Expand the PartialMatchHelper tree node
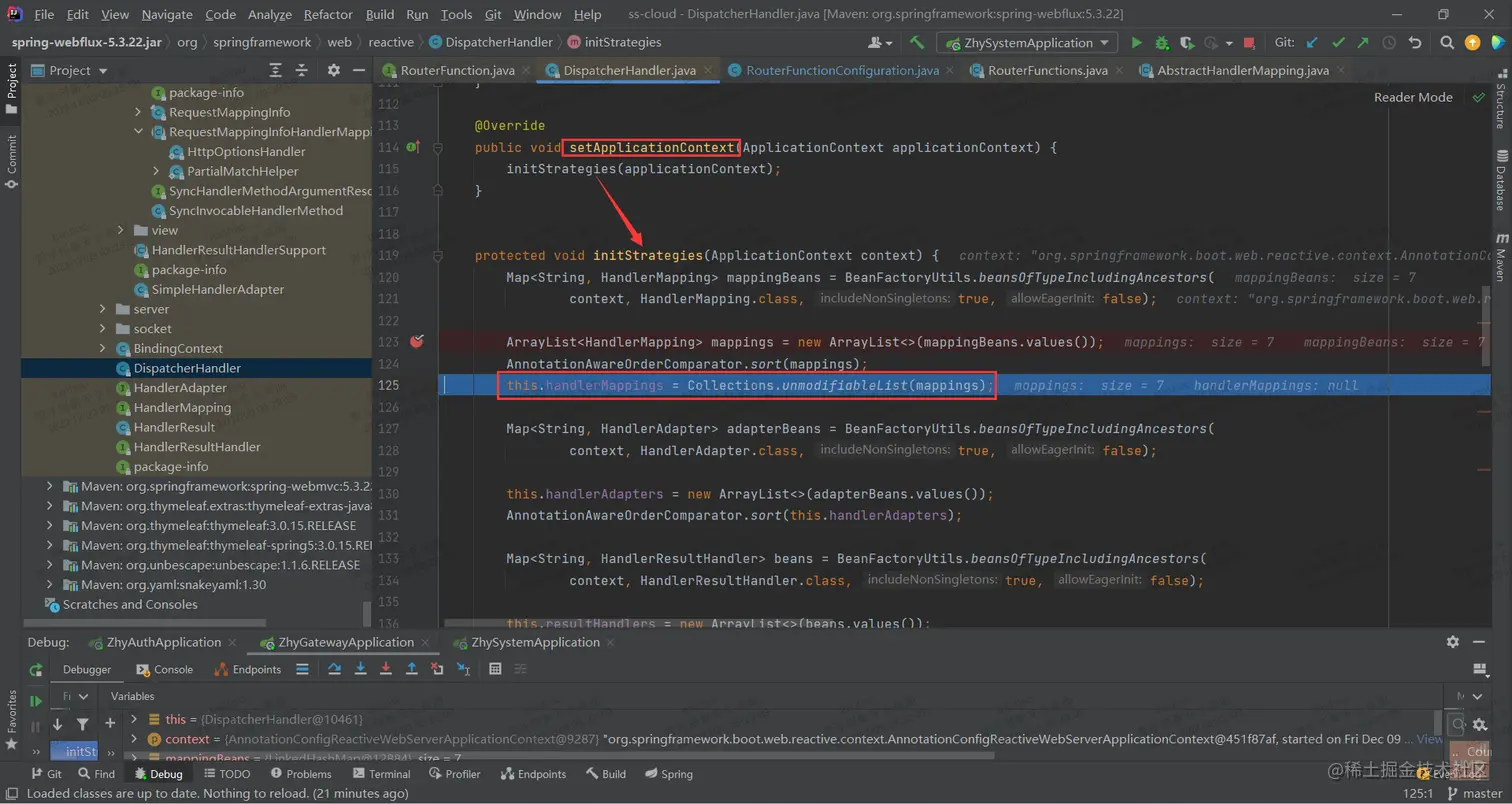Image resolution: width=1512 pixels, height=804 pixels. pos(156,171)
